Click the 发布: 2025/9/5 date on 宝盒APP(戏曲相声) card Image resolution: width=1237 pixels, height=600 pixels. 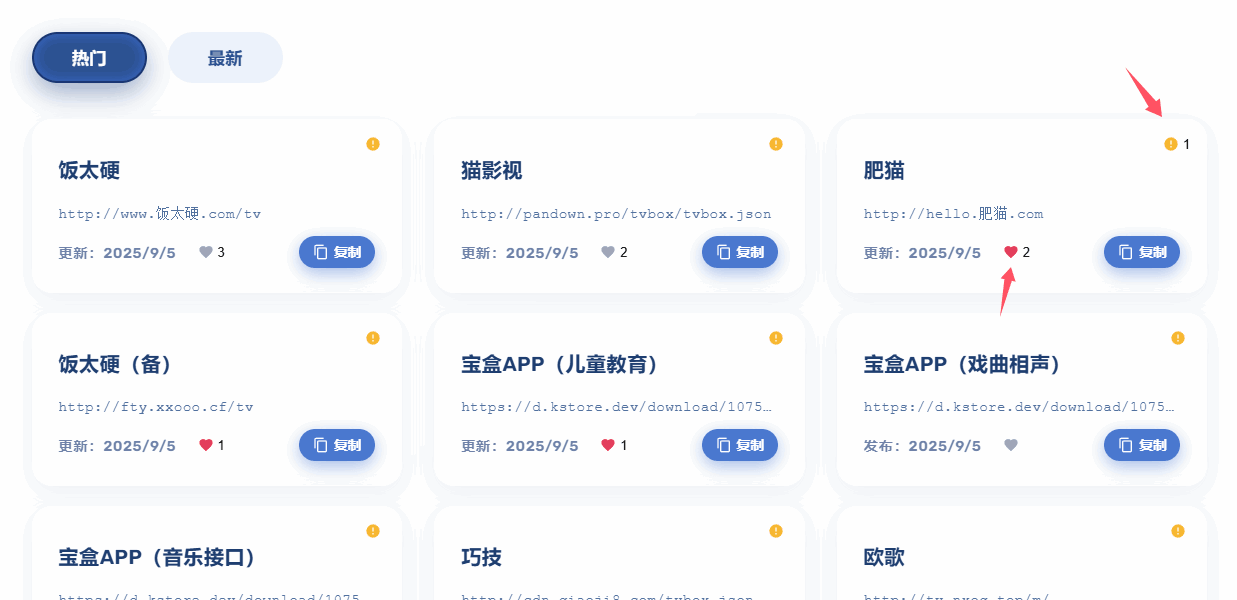click(x=922, y=445)
